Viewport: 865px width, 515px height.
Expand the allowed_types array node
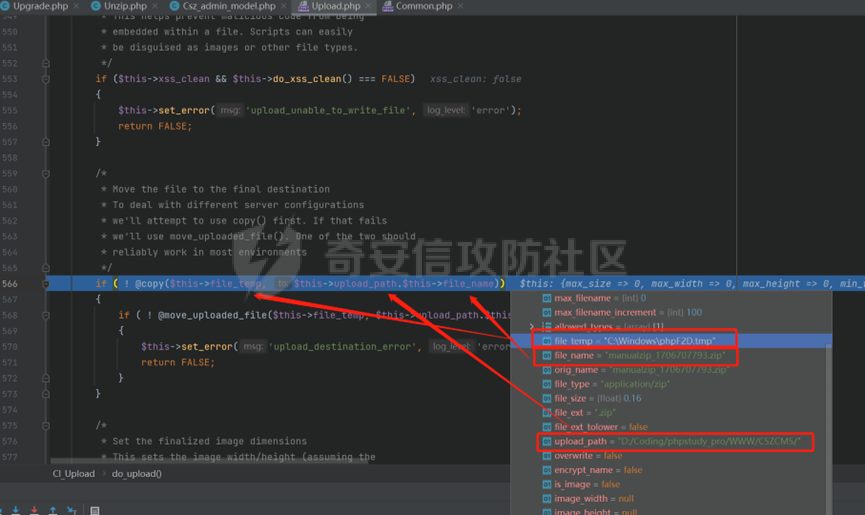tap(534, 327)
